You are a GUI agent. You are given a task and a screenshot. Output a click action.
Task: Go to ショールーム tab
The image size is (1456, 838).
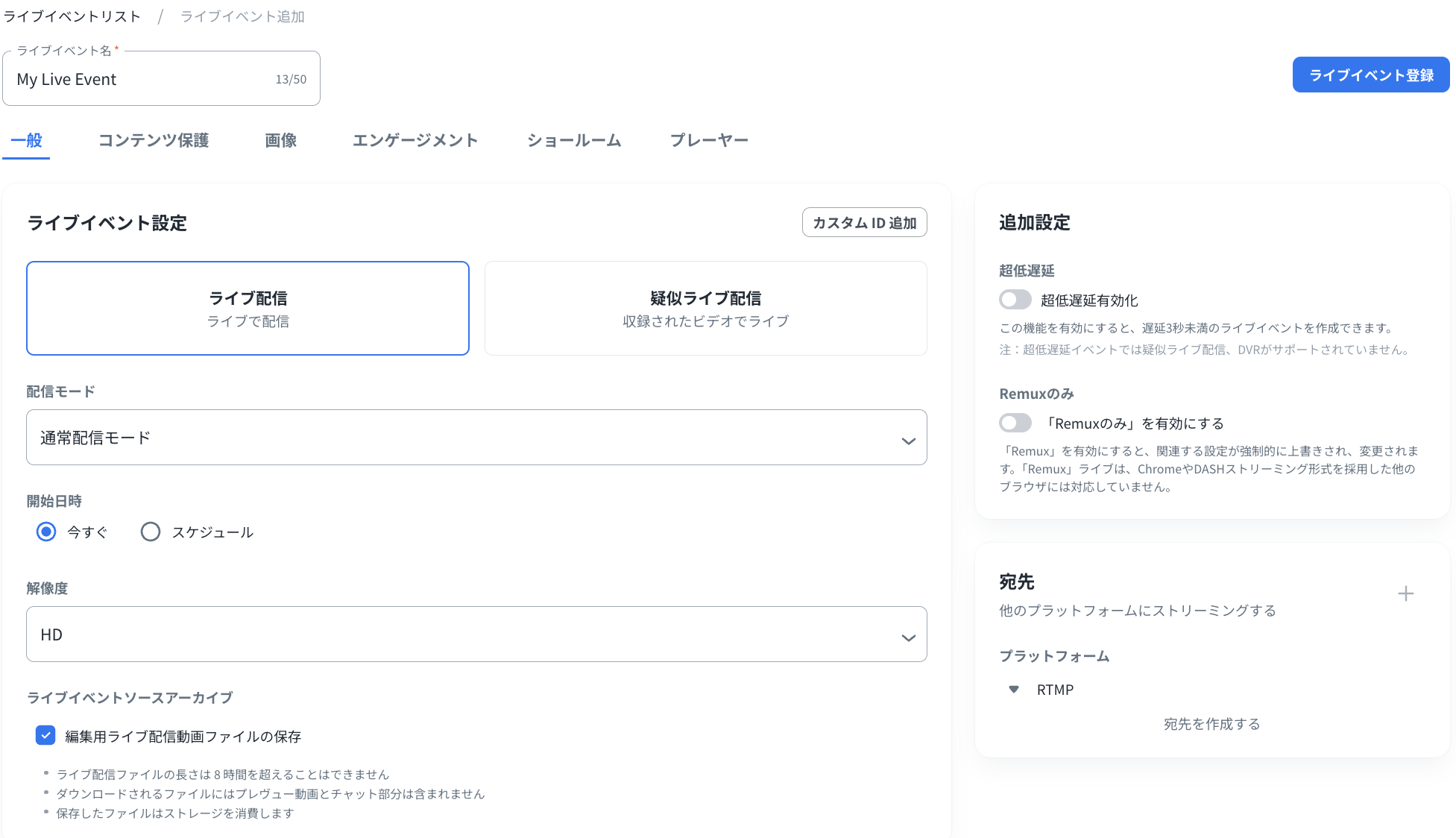(574, 140)
